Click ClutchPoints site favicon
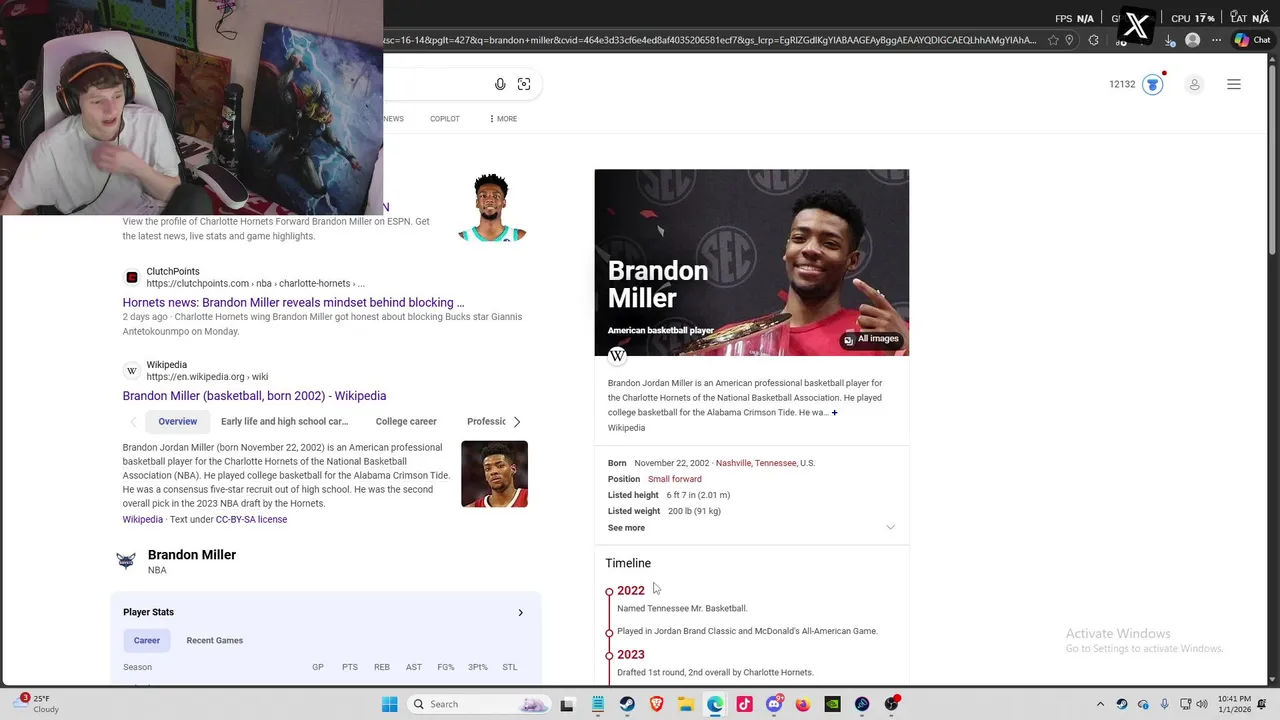 pyautogui.click(x=131, y=277)
